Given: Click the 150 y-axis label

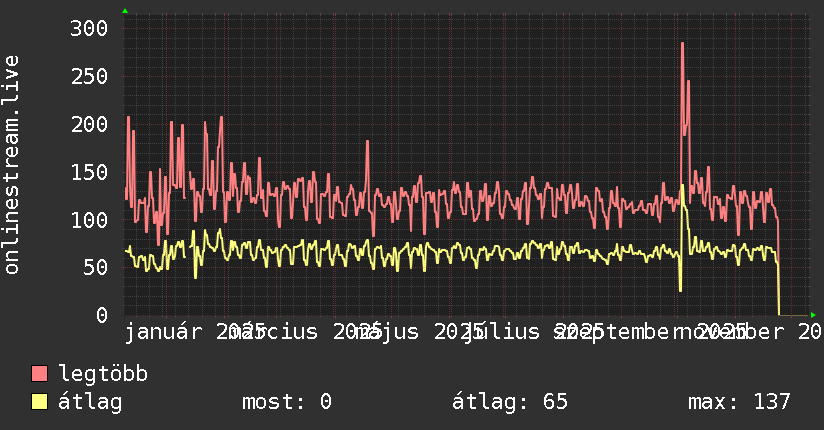Looking at the screenshot, I should tap(89, 172).
